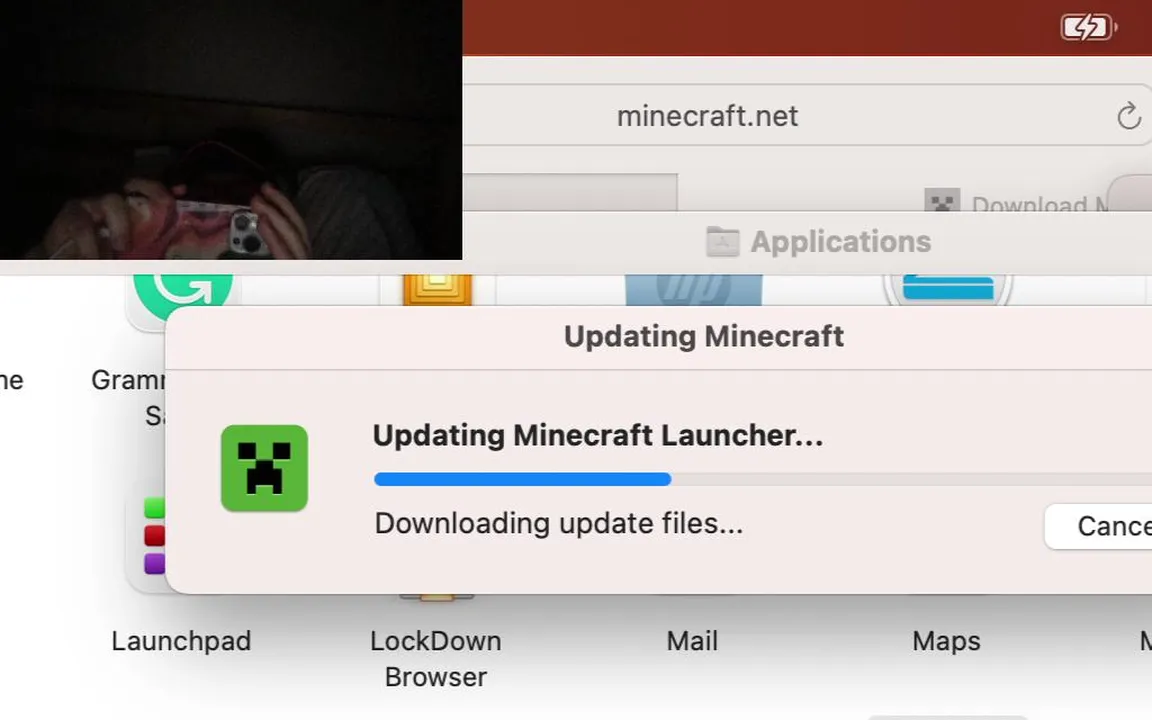This screenshot has width=1152, height=720.
Task: Check the battery charging icon in menu bar
Action: (1089, 28)
